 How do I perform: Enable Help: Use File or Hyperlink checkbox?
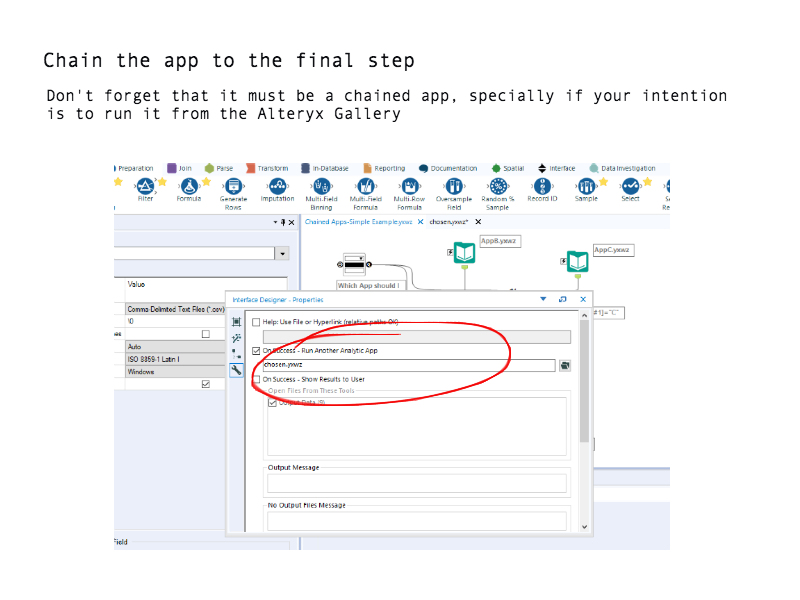[x=257, y=322]
